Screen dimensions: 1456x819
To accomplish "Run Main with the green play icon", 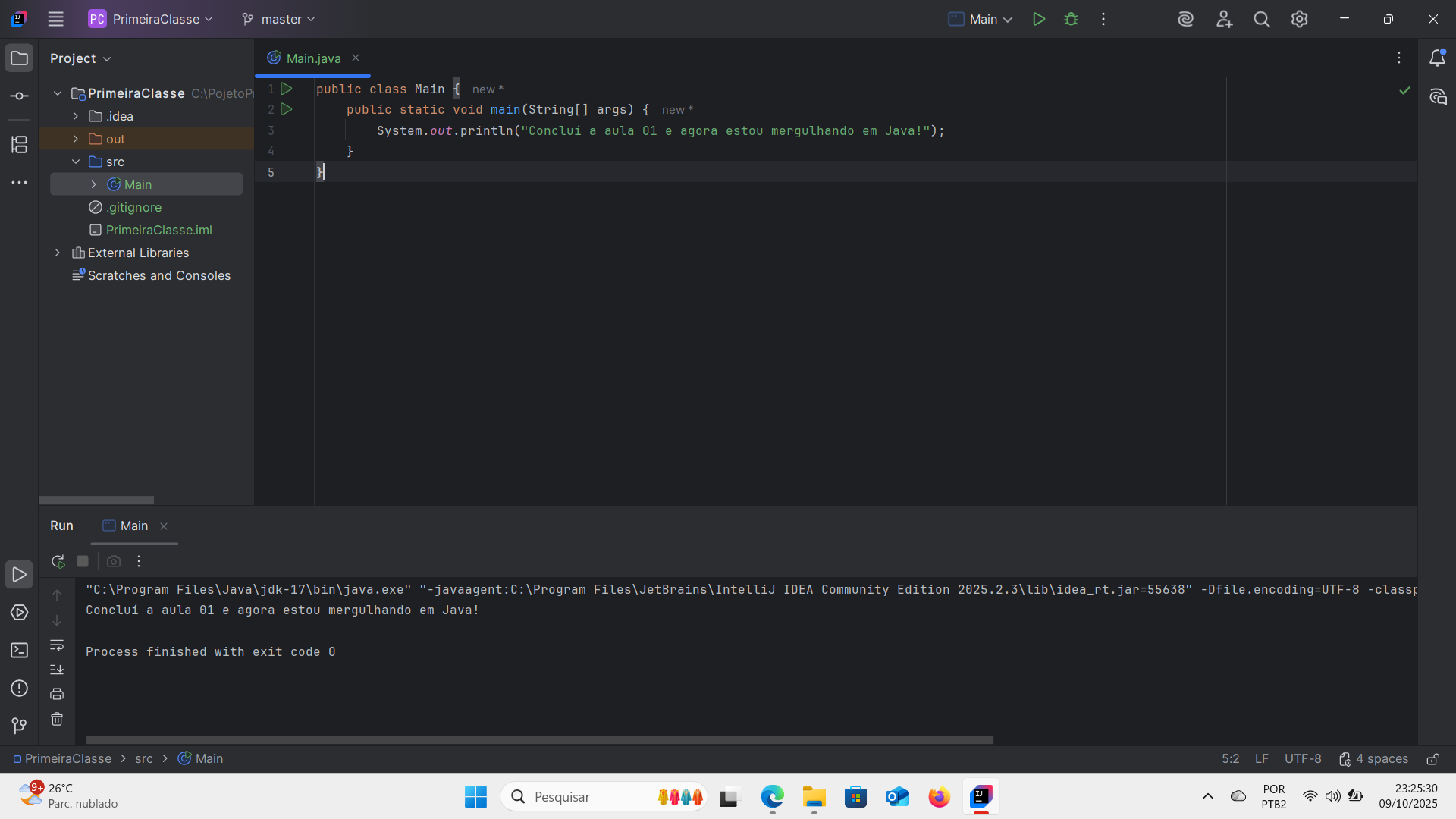I will point(1039,19).
